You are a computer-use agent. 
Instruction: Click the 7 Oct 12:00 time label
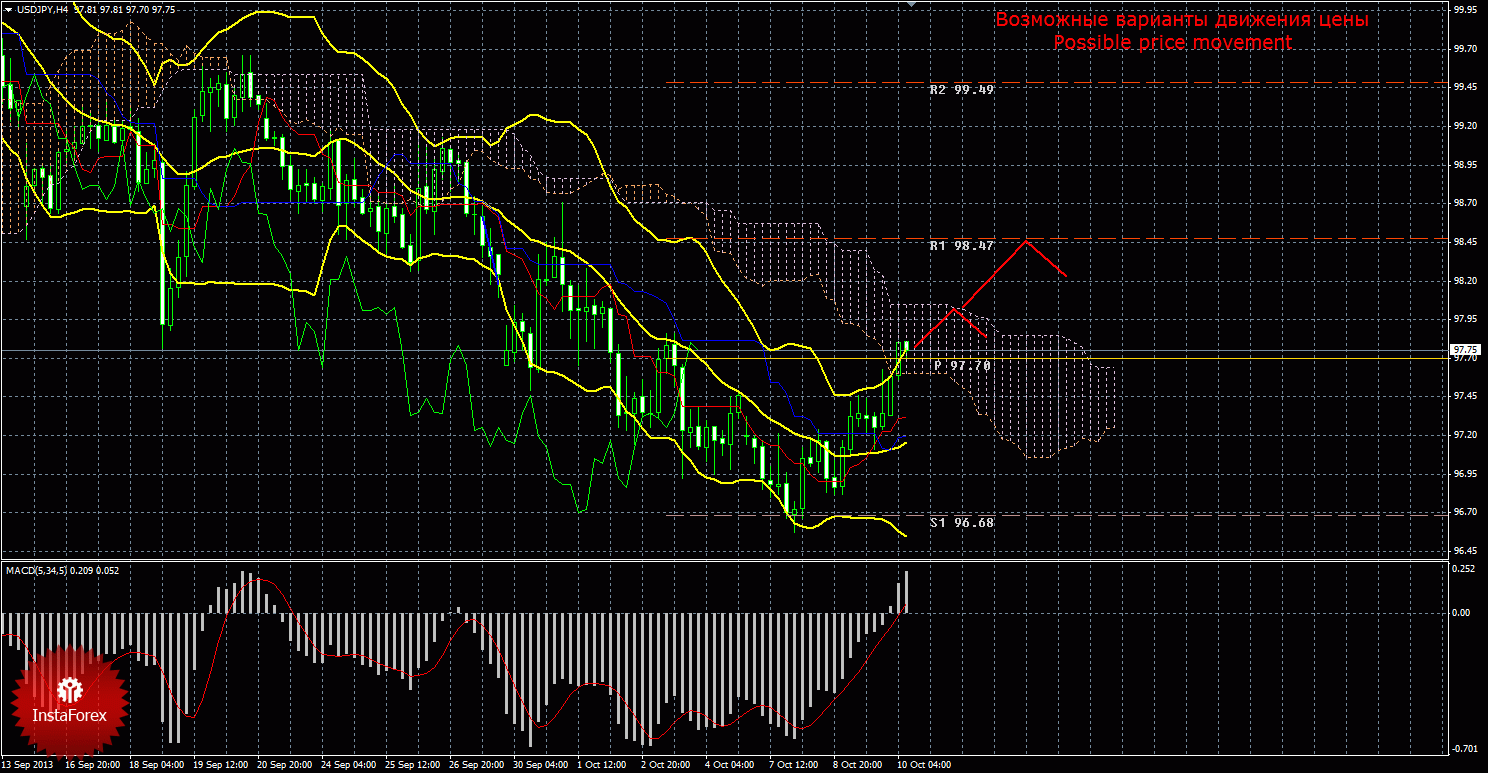[794, 765]
